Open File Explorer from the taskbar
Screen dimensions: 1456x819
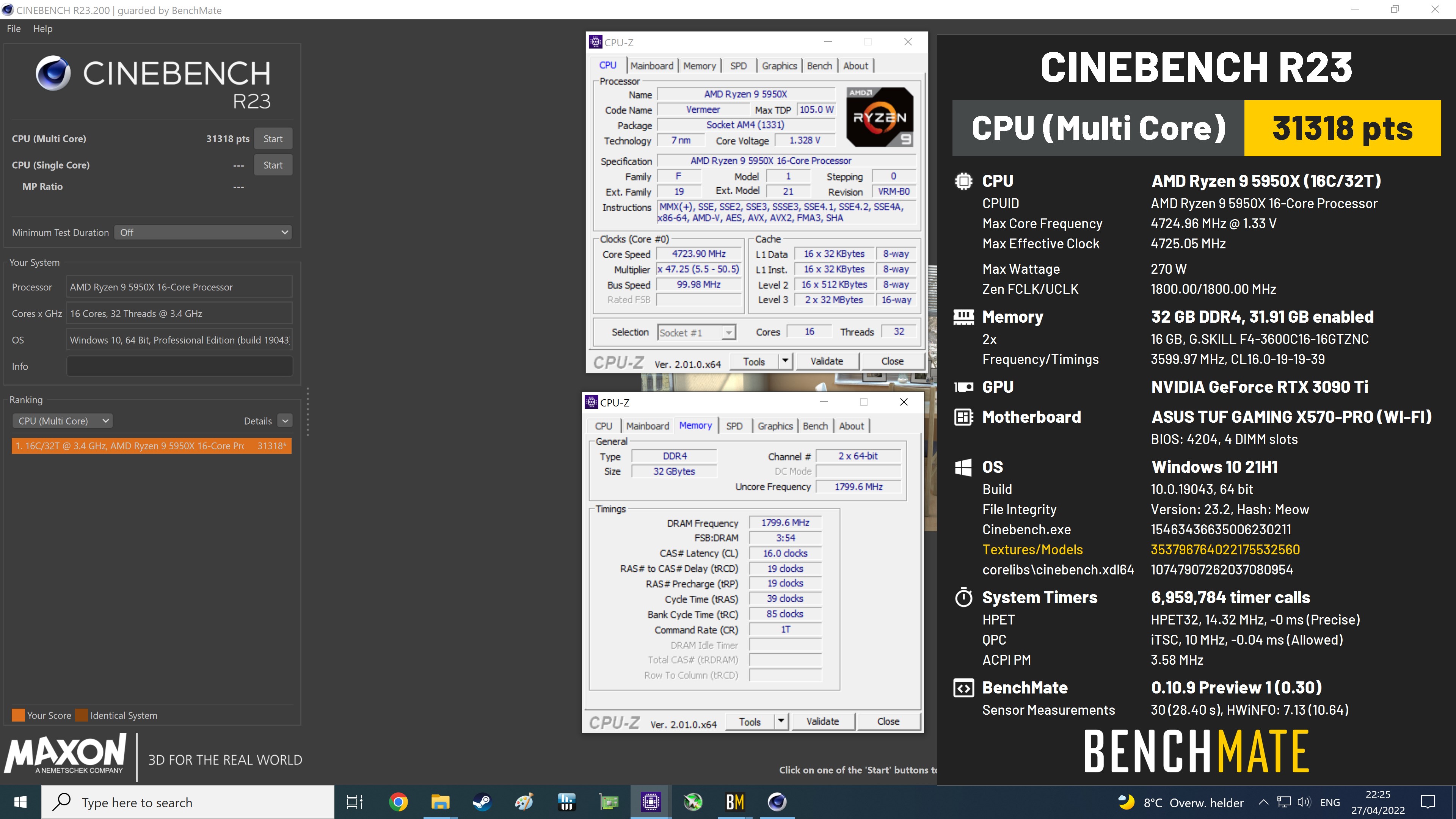click(x=440, y=802)
